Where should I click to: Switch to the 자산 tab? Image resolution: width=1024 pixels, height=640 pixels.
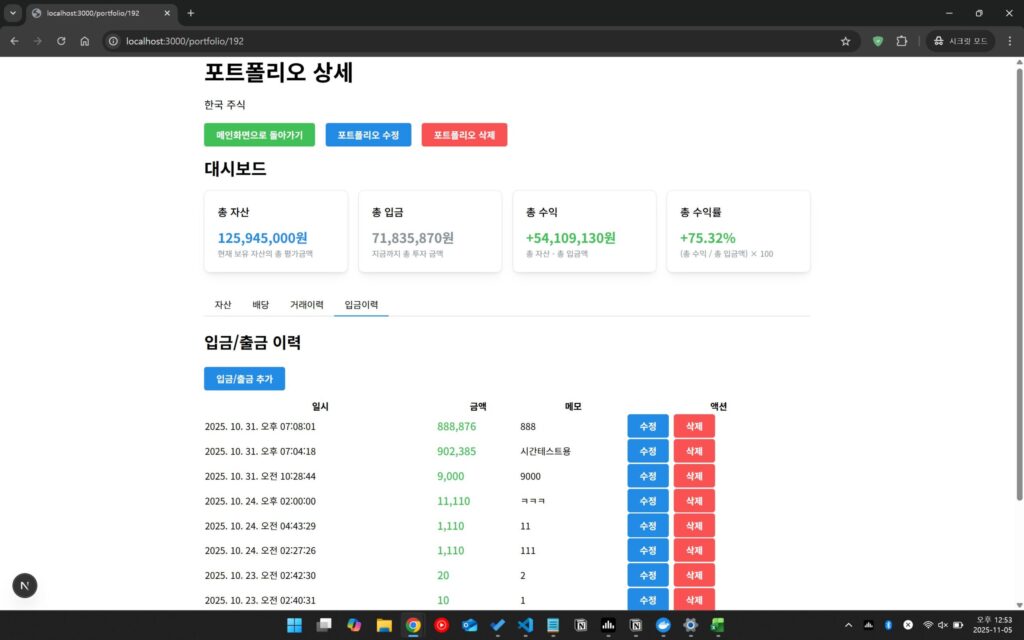coord(223,304)
